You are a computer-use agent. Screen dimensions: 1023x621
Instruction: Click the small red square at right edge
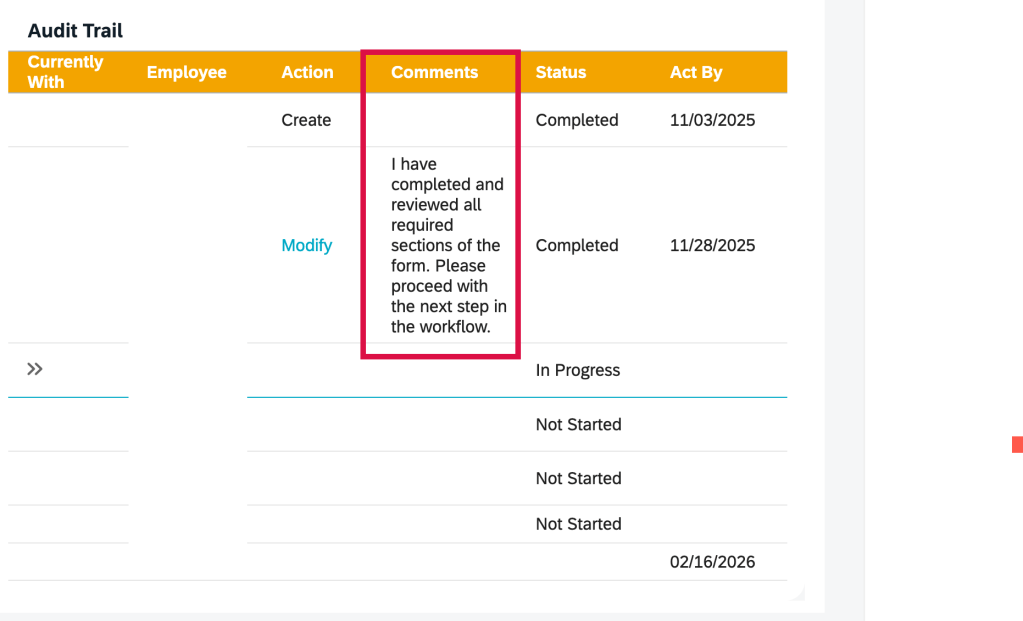1017,444
